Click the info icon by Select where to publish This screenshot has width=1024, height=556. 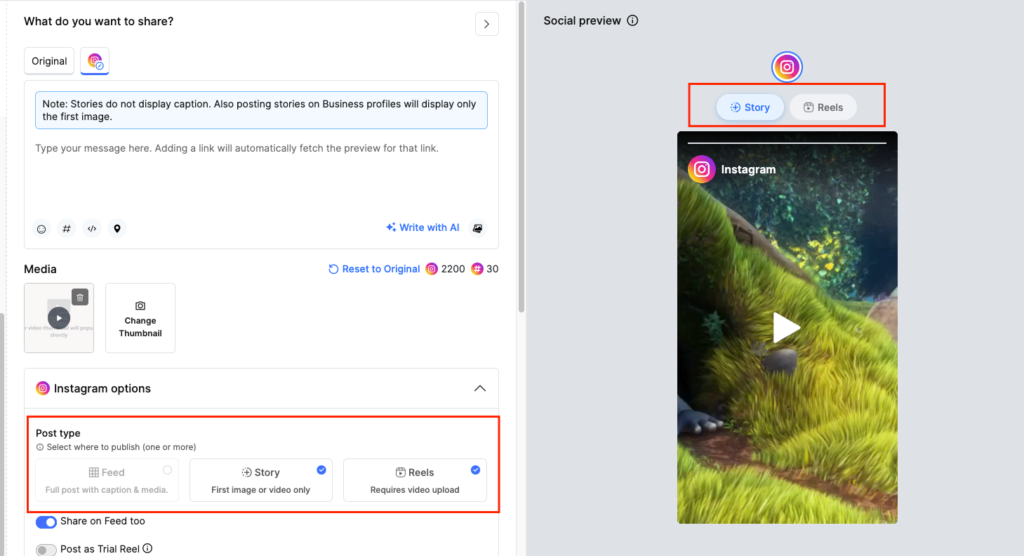(x=40, y=448)
